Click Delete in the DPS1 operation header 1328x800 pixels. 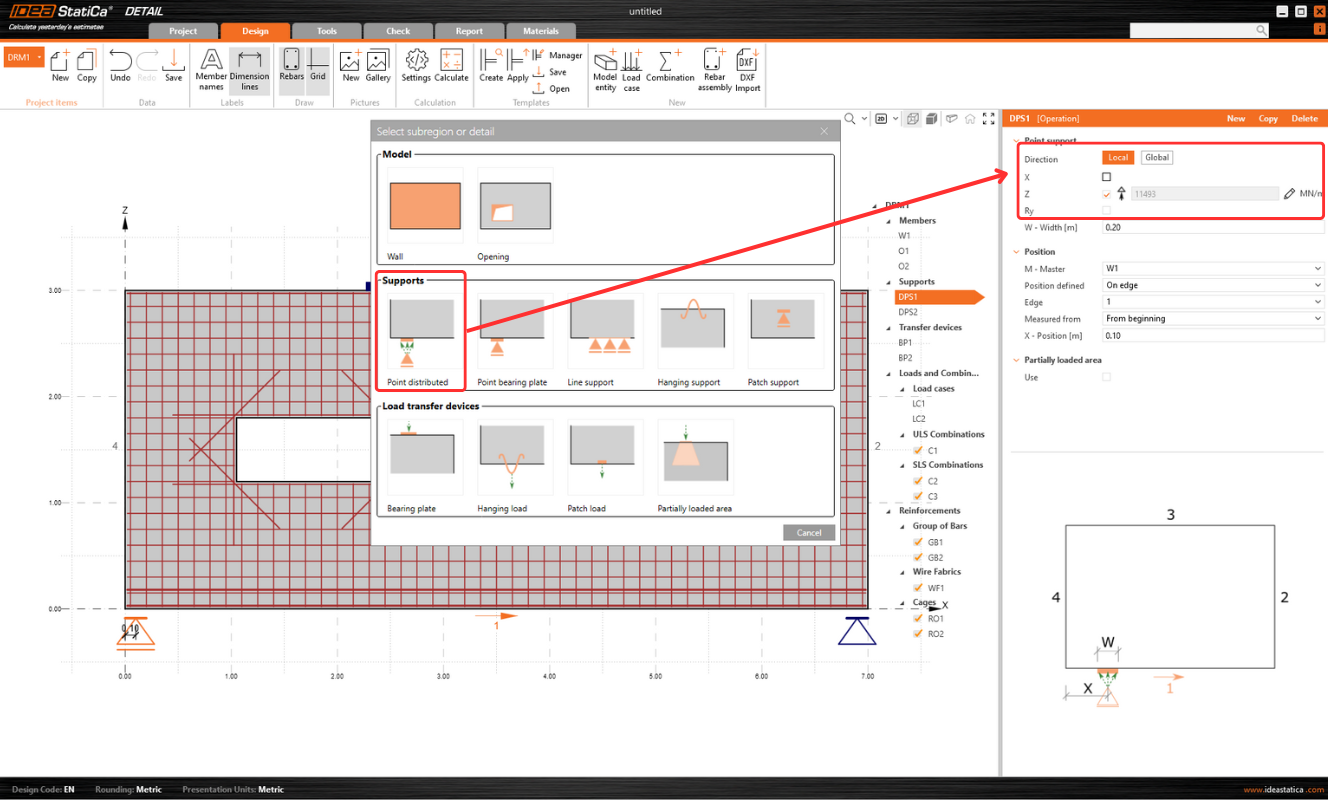[x=1304, y=118]
